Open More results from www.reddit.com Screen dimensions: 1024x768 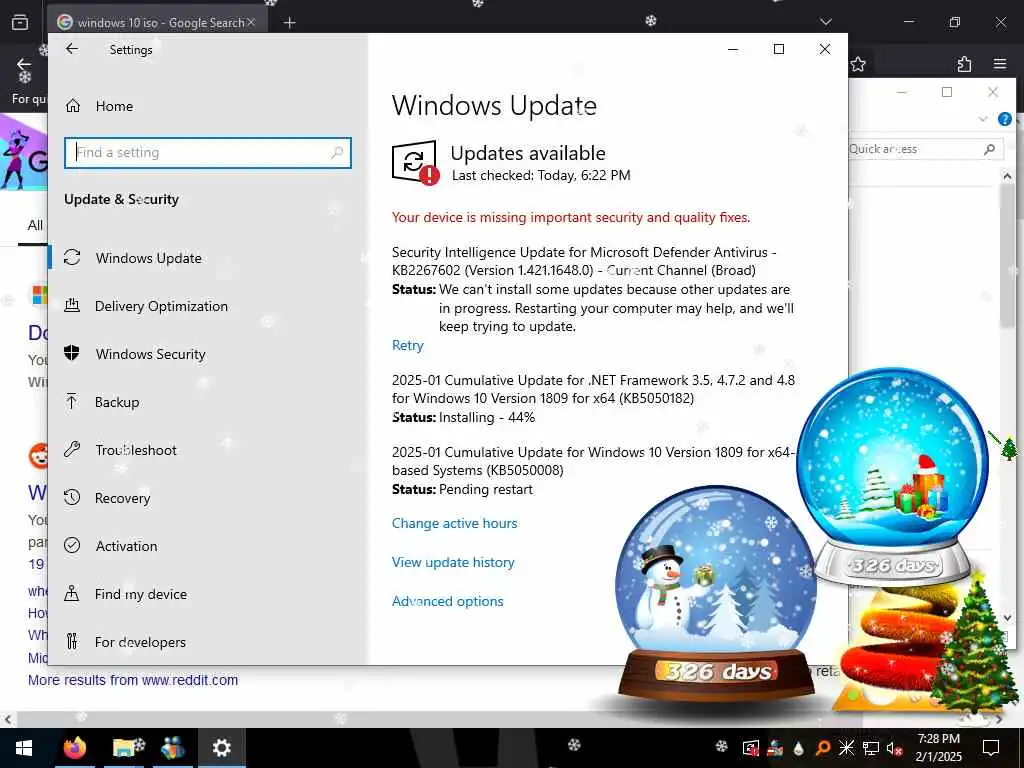(x=133, y=680)
